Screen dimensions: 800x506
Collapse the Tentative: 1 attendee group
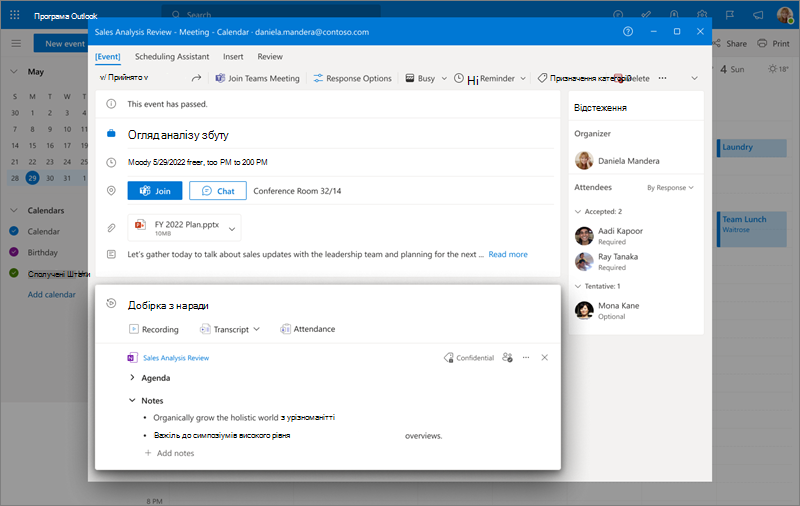click(x=578, y=286)
